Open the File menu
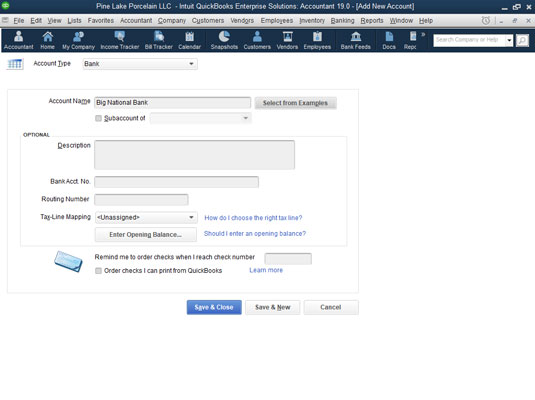The height and width of the screenshot is (400, 535). (19, 20)
